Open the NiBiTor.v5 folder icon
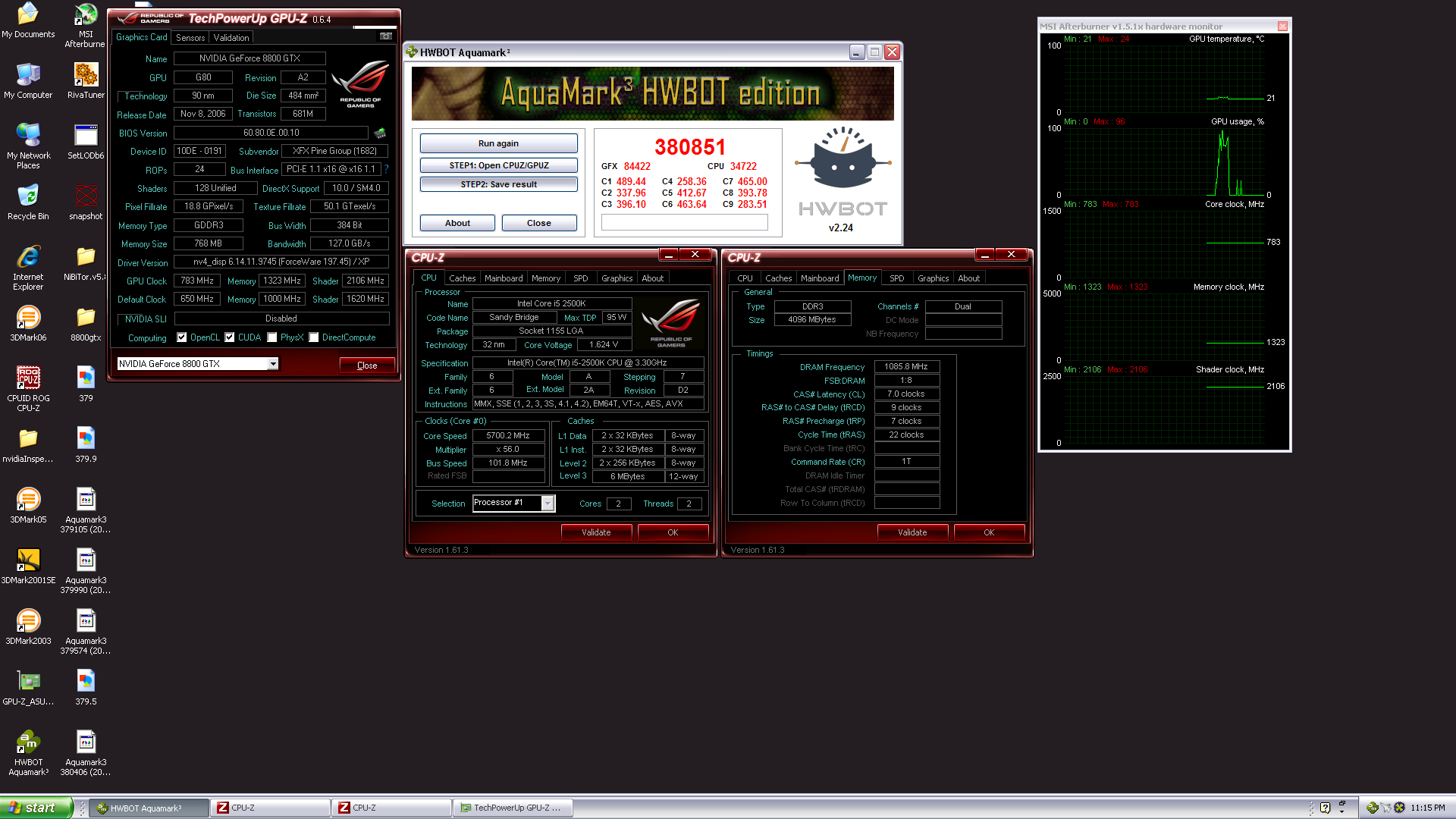Screen dimensions: 1456x819 click(x=86, y=263)
